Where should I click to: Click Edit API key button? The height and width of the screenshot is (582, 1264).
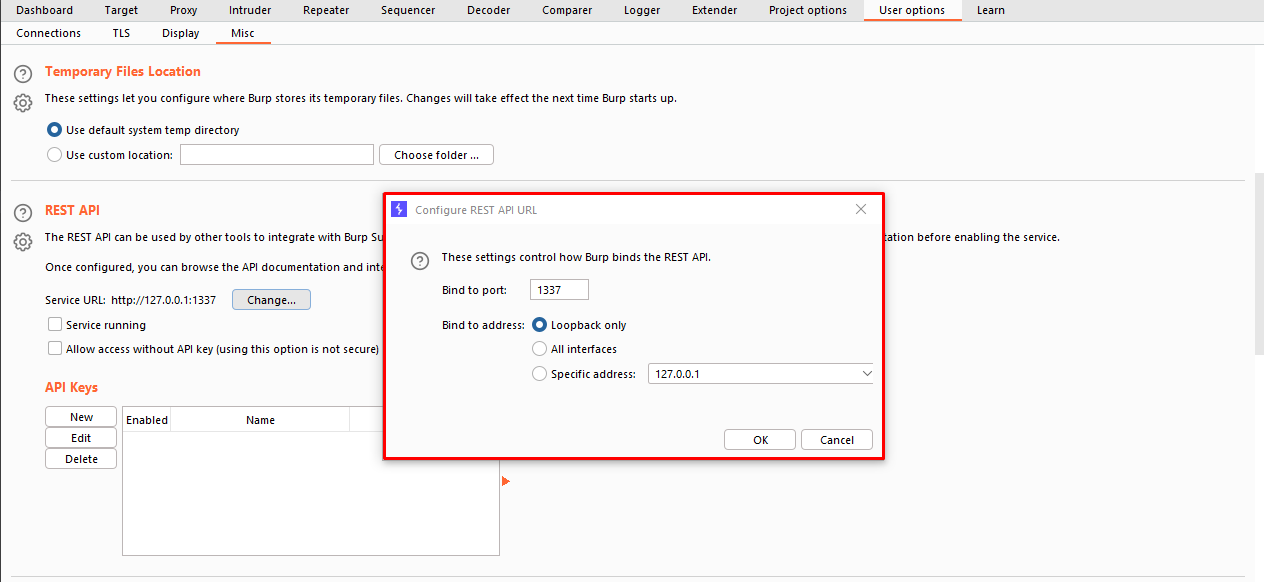tap(81, 438)
